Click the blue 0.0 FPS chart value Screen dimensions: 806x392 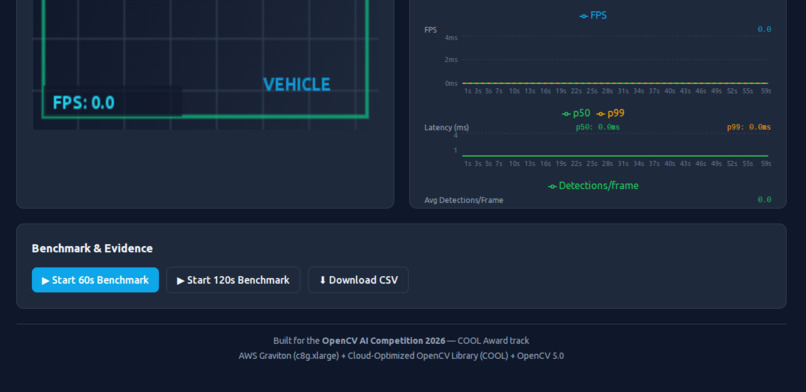coord(764,29)
